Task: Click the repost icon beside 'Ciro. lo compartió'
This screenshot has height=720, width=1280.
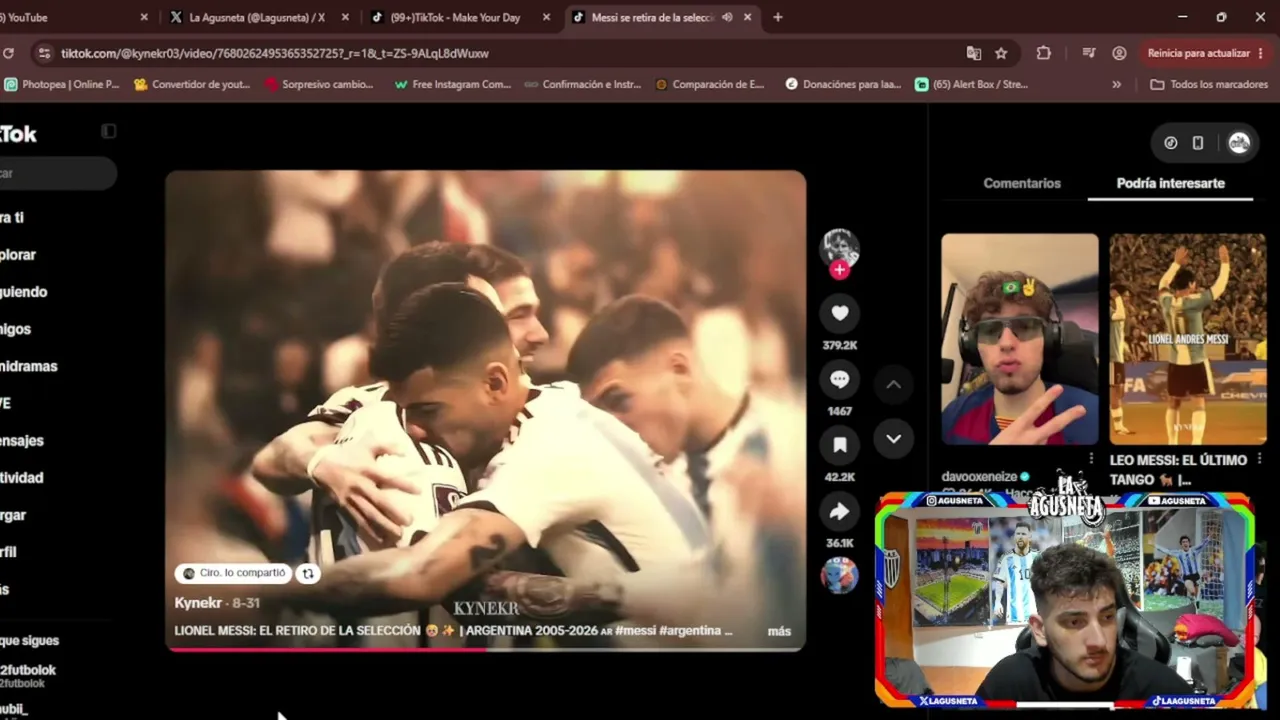Action: 308,573
